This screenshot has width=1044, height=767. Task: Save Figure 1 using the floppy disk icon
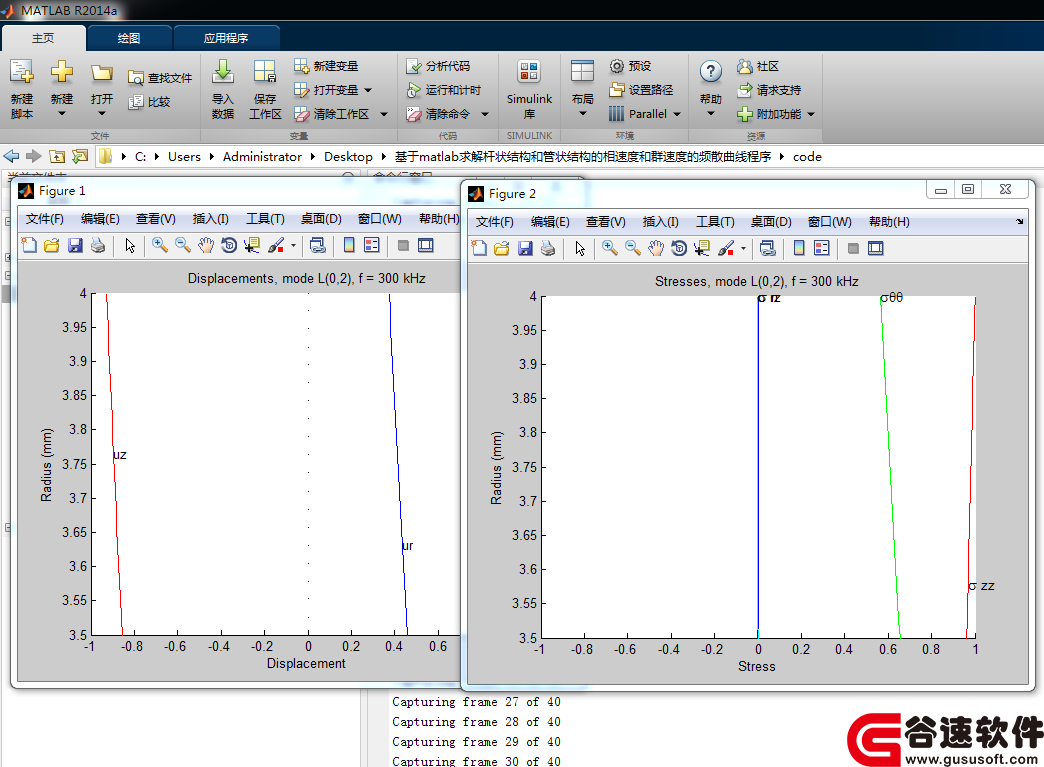pos(75,245)
